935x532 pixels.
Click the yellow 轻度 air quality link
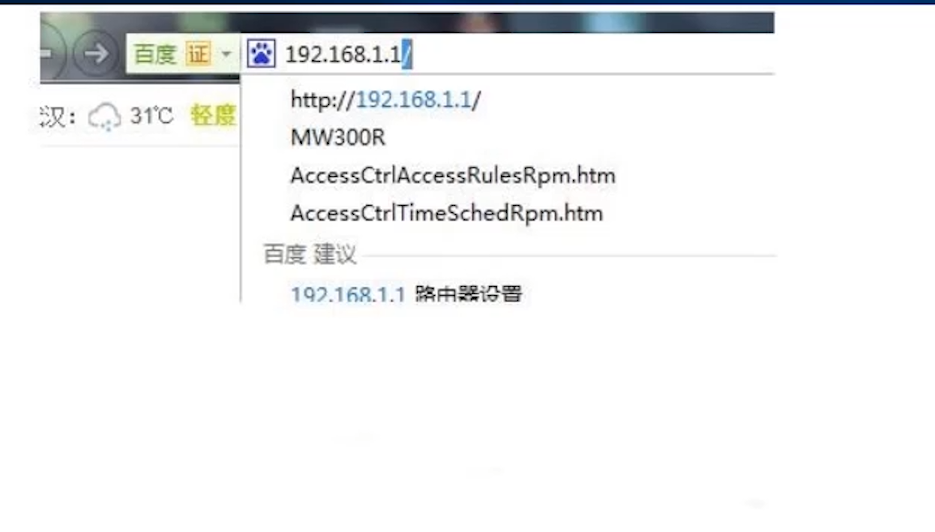(x=213, y=115)
